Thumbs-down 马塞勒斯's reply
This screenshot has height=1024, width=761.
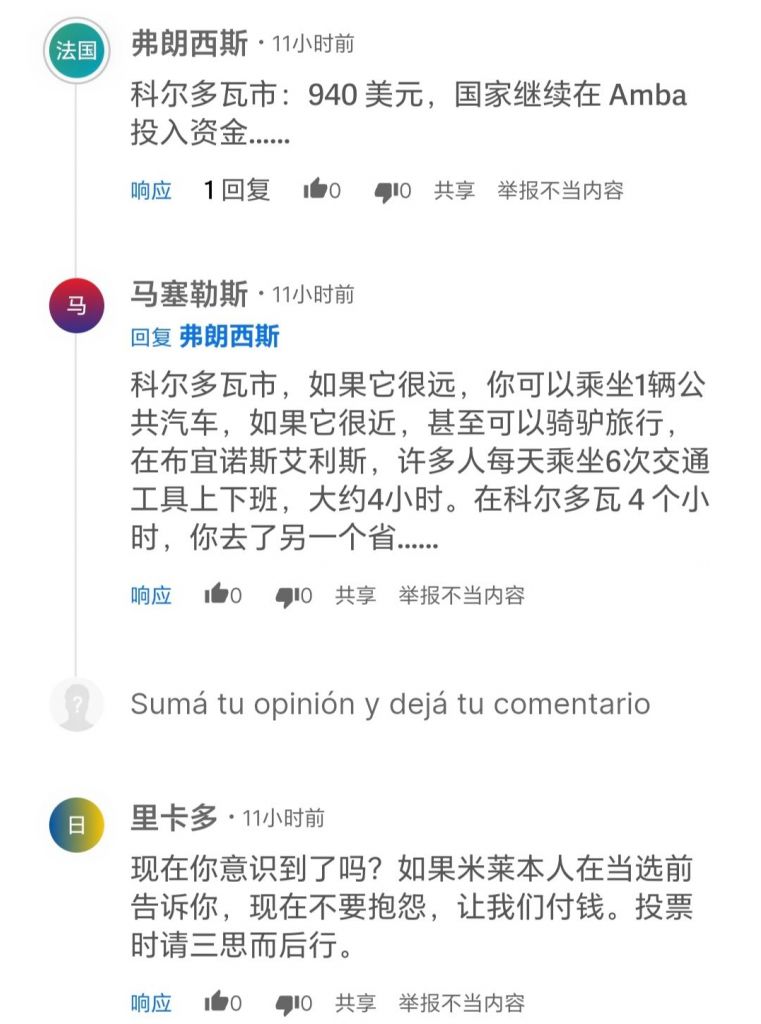click(x=287, y=596)
